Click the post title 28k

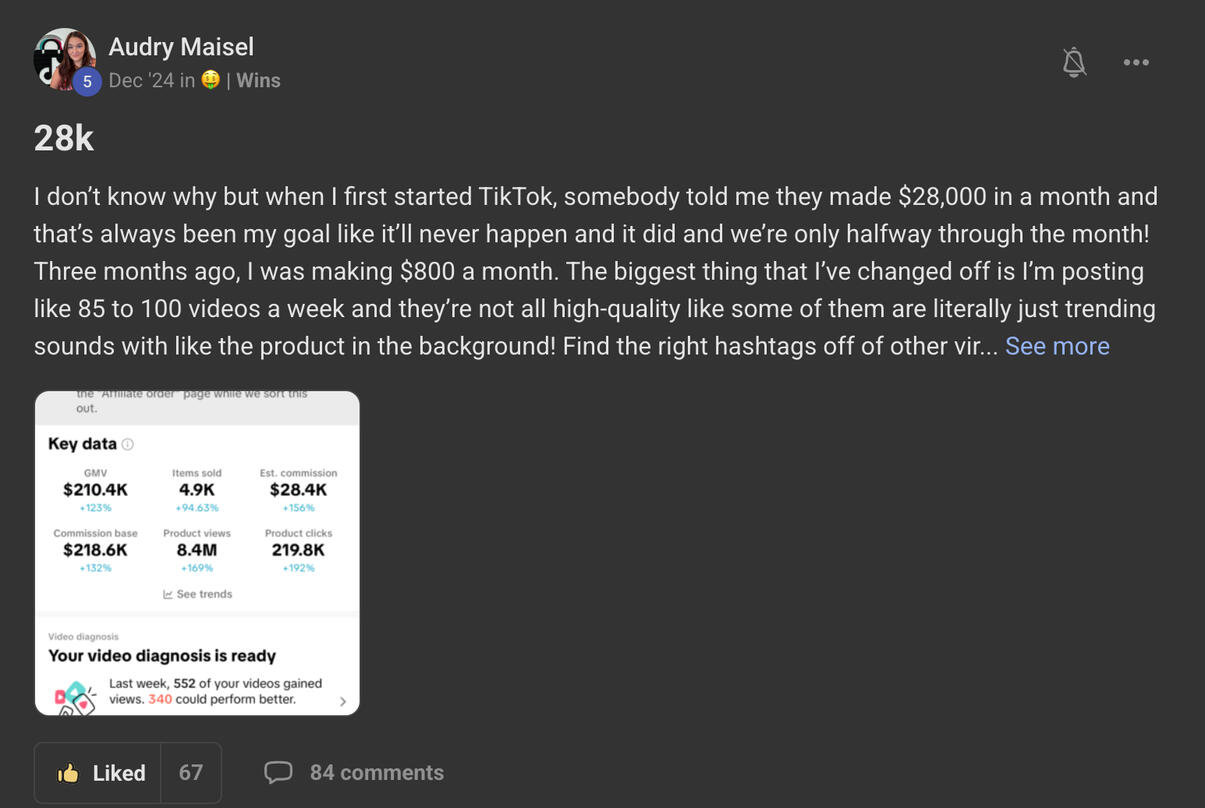[64, 139]
